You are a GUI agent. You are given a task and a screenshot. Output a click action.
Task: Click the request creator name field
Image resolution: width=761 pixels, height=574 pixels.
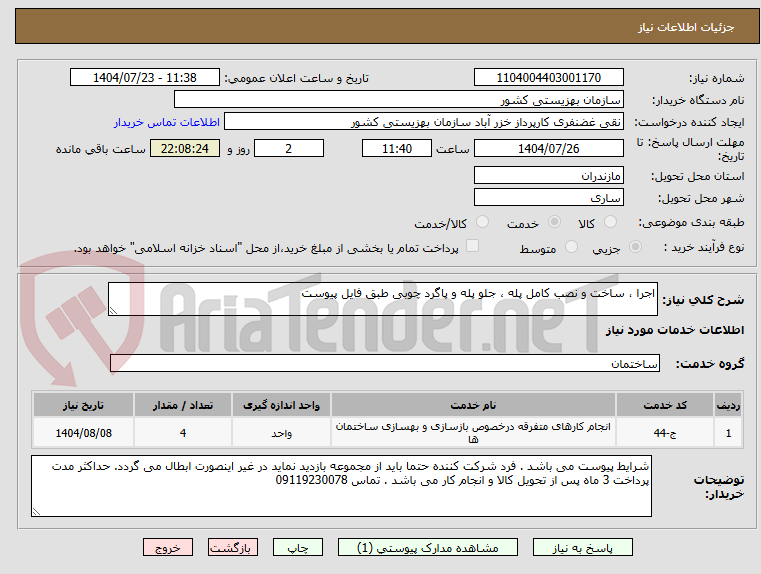424,122
